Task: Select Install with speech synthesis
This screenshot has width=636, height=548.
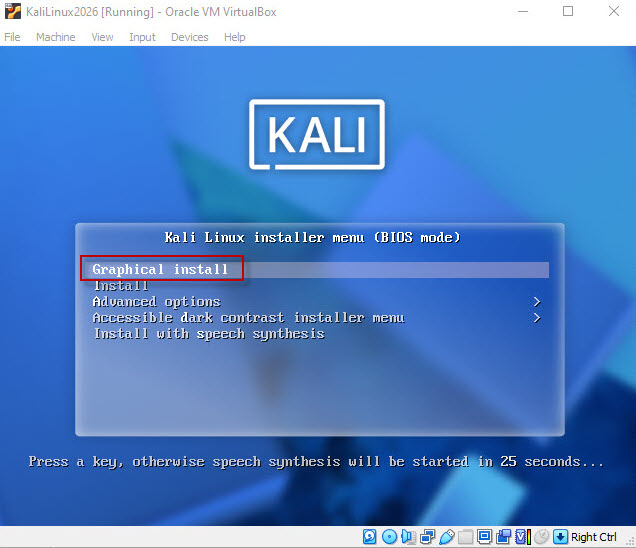Action: [x=209, y=334]
